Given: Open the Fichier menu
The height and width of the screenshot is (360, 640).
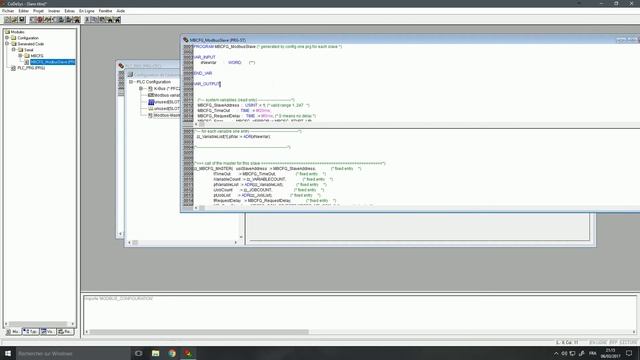Looking at the screenshot, I should point(8,11).
